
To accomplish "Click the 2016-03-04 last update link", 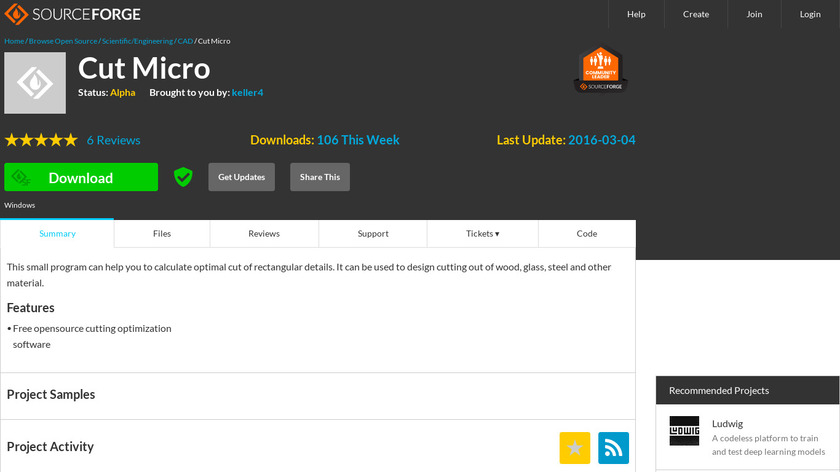I will pos(602,140).
